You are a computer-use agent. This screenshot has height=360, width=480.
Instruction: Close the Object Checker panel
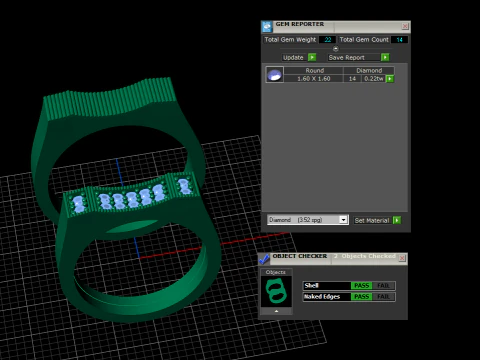click(x=402, y=258)
